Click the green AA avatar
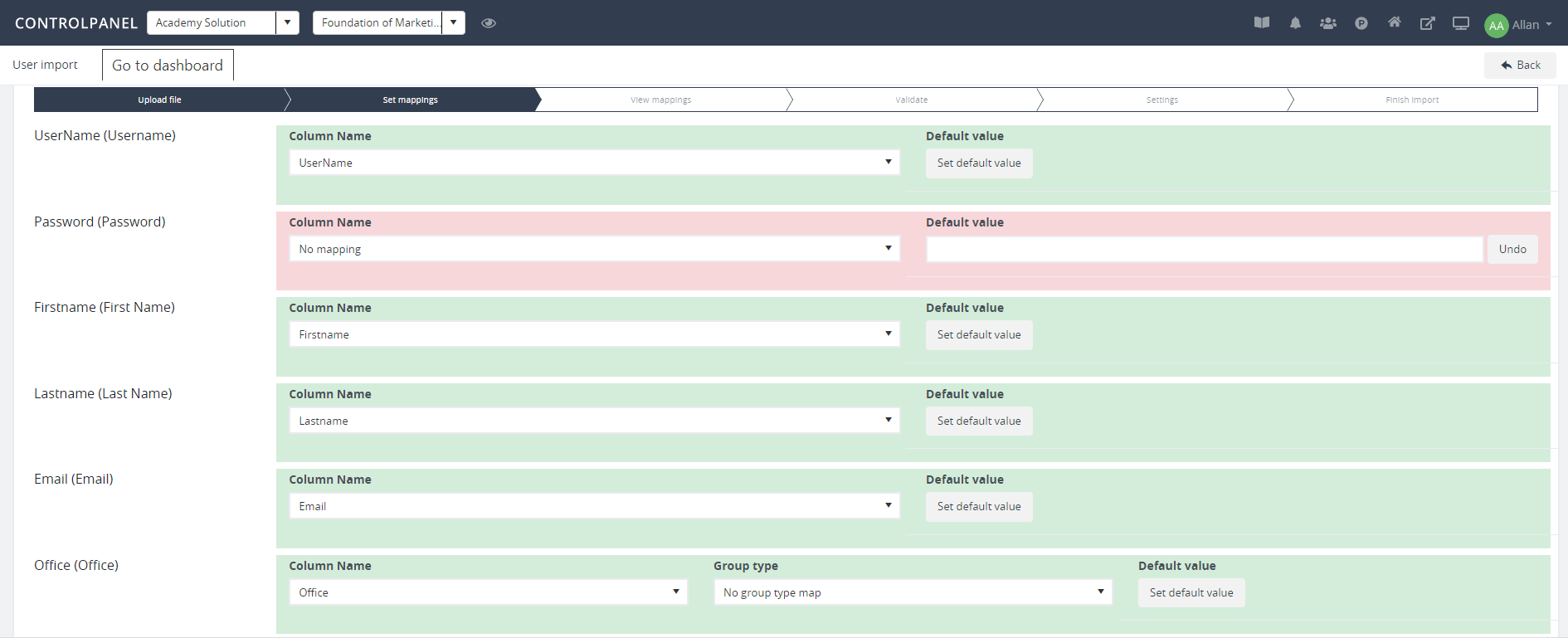This screenshot has height=638, width=1568. pyautogui.click(x=1496, y=26)
